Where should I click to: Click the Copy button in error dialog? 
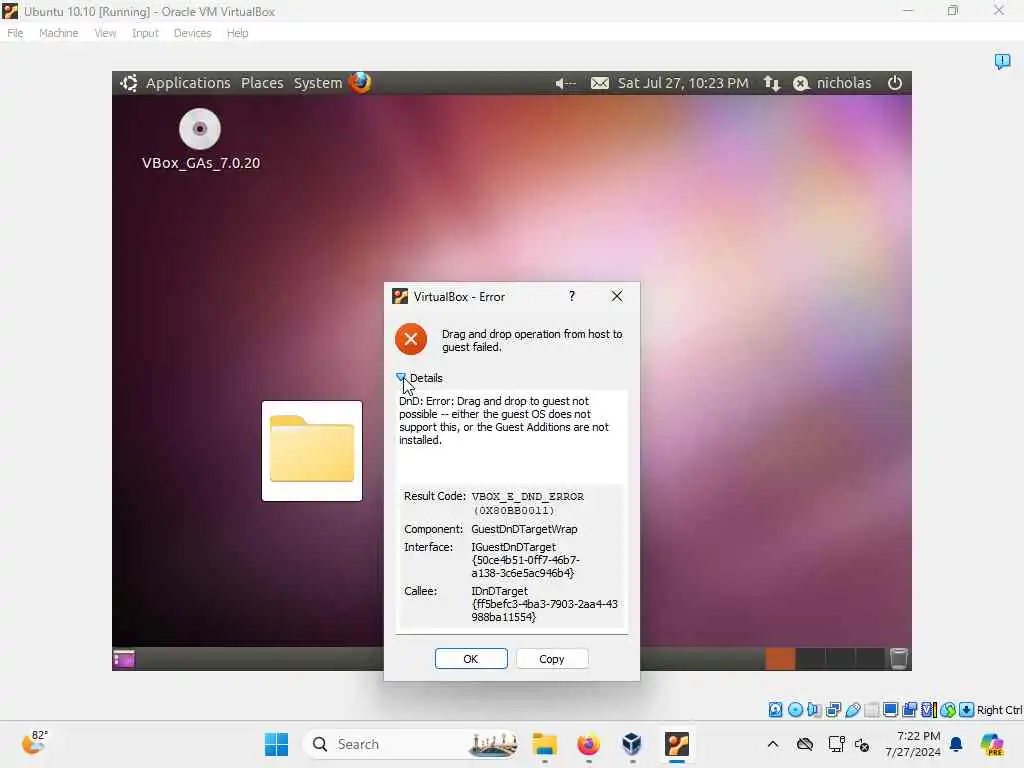pos(552,659)
